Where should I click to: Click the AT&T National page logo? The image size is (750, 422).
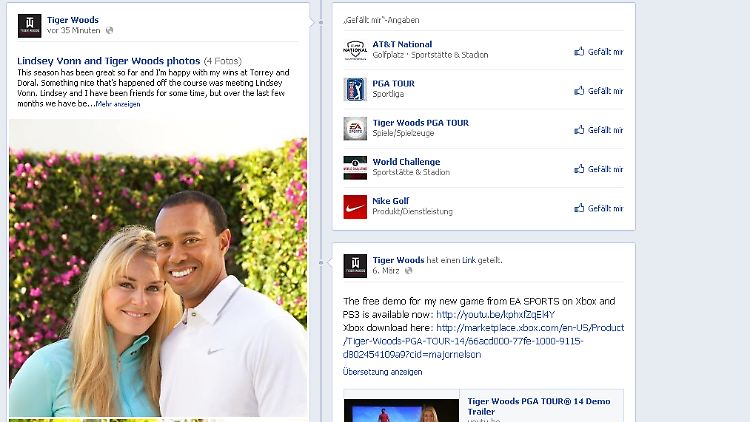(355, 50)
